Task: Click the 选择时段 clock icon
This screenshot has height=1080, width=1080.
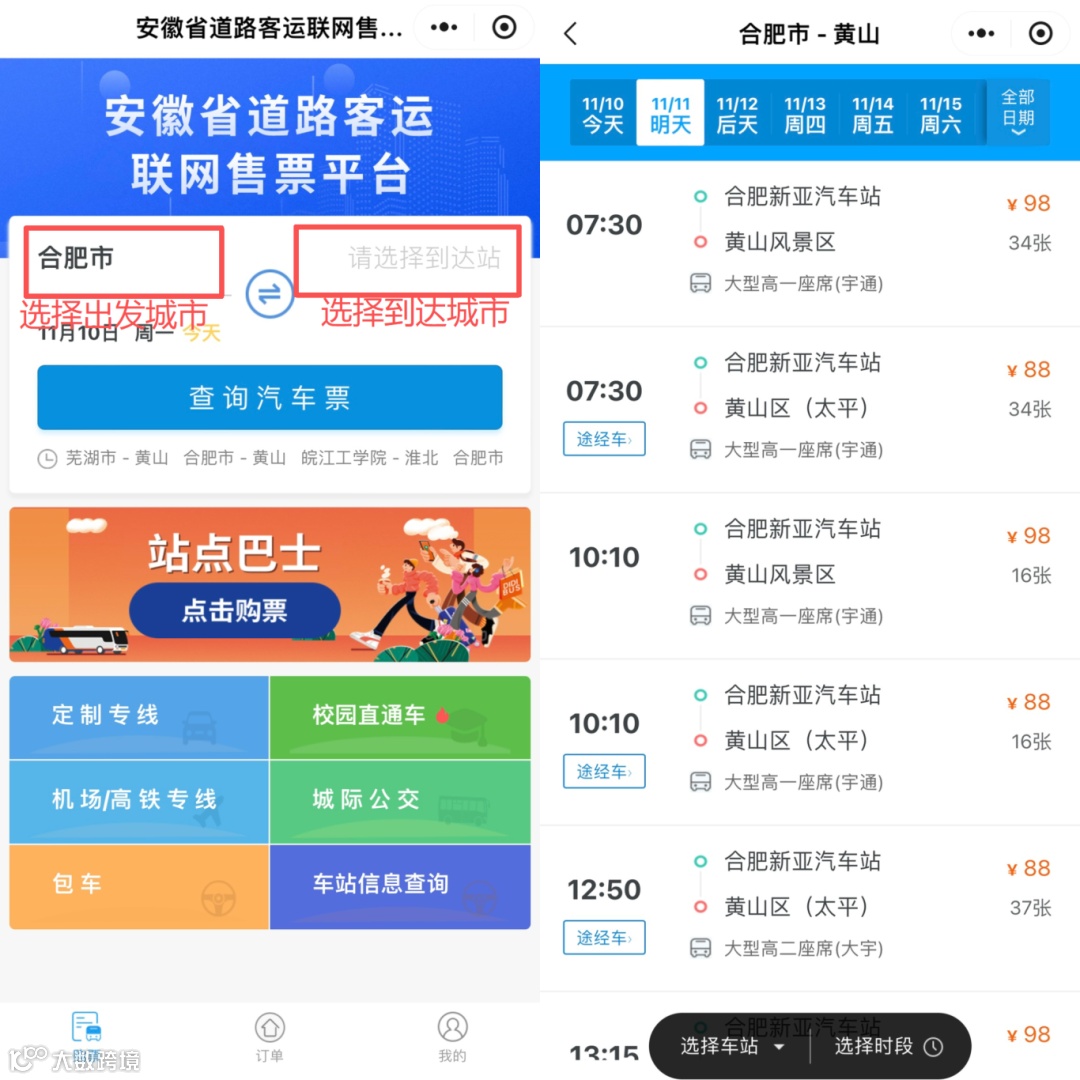Action: click(x=933, y=1046)
